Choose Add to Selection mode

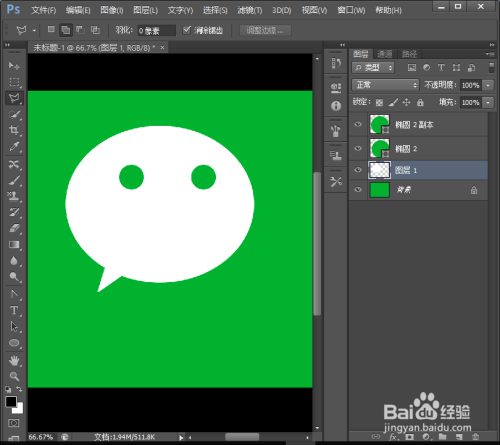click(x=66, y=30)
